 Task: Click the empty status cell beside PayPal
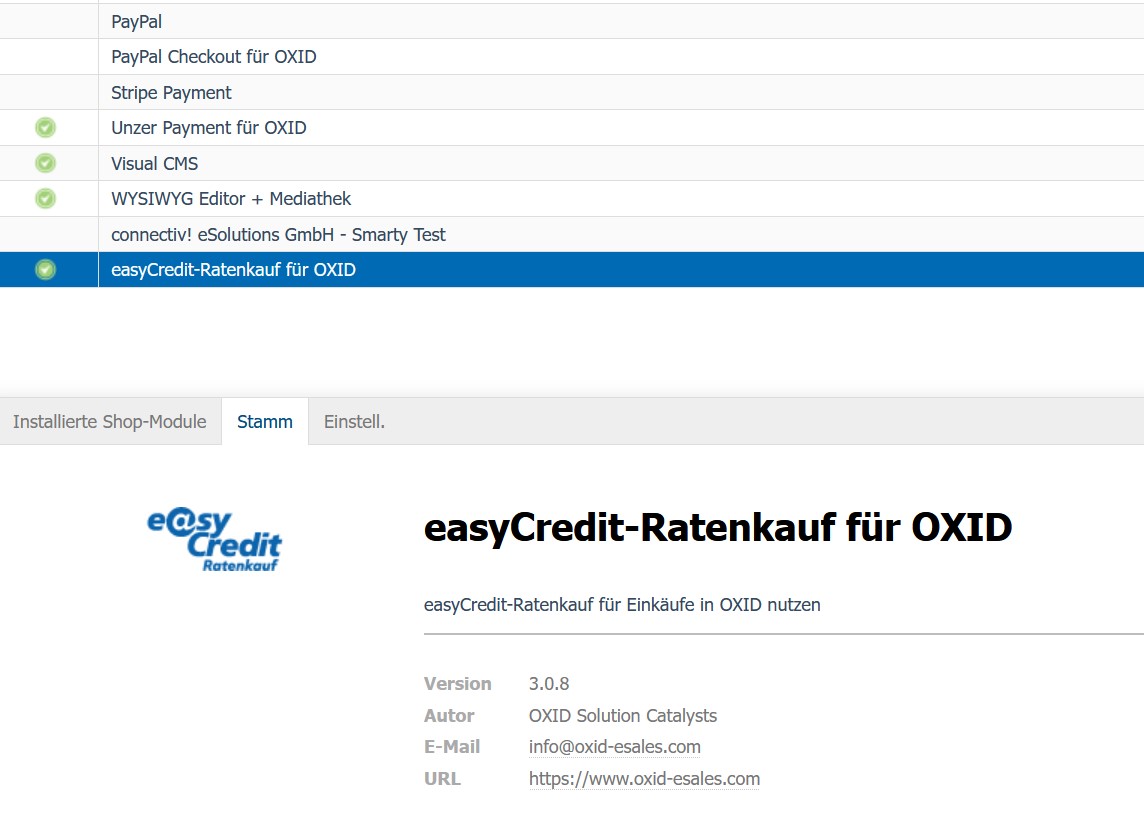(x=48, y=21)
